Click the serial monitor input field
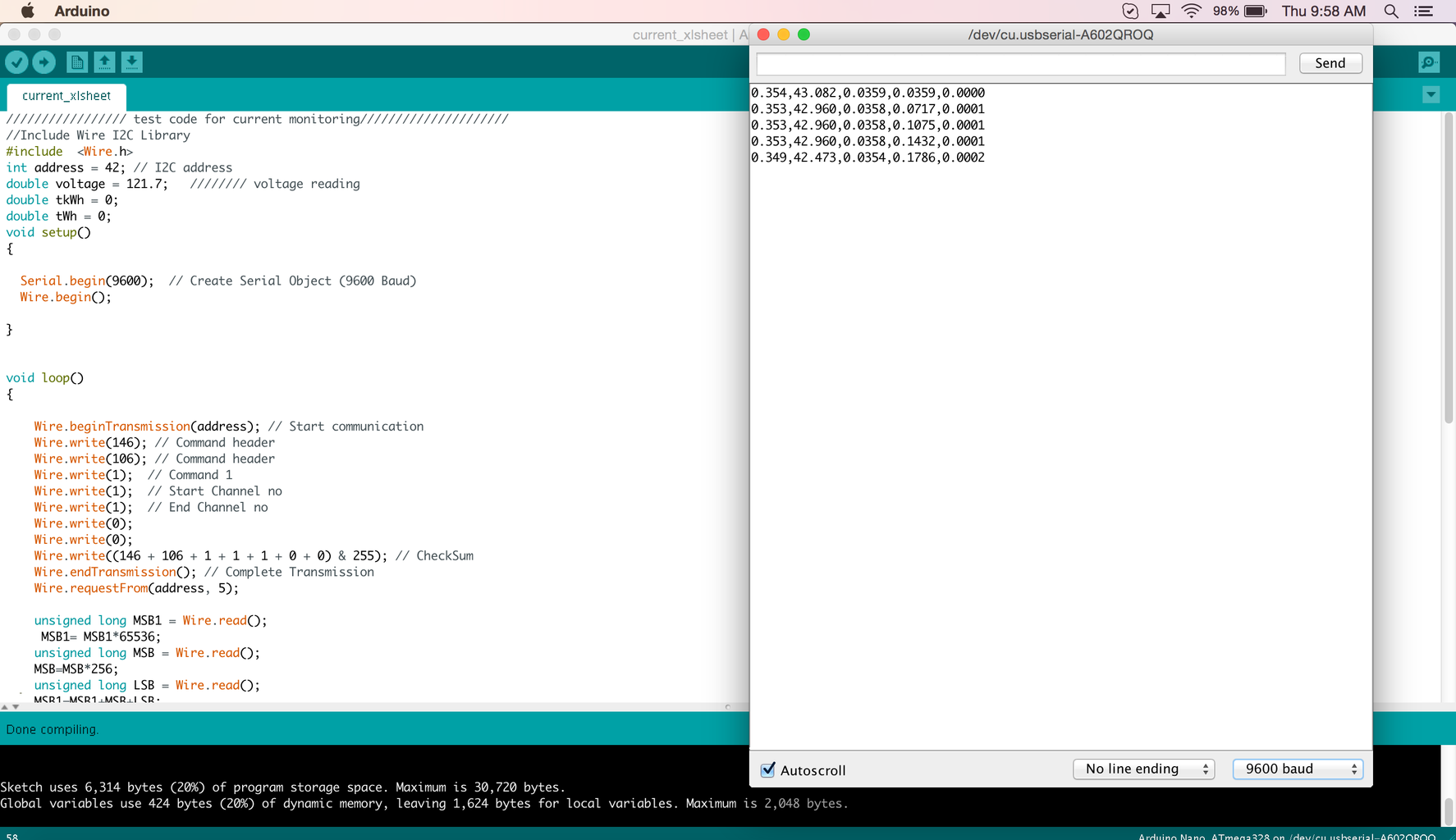 coord(1020,64)
